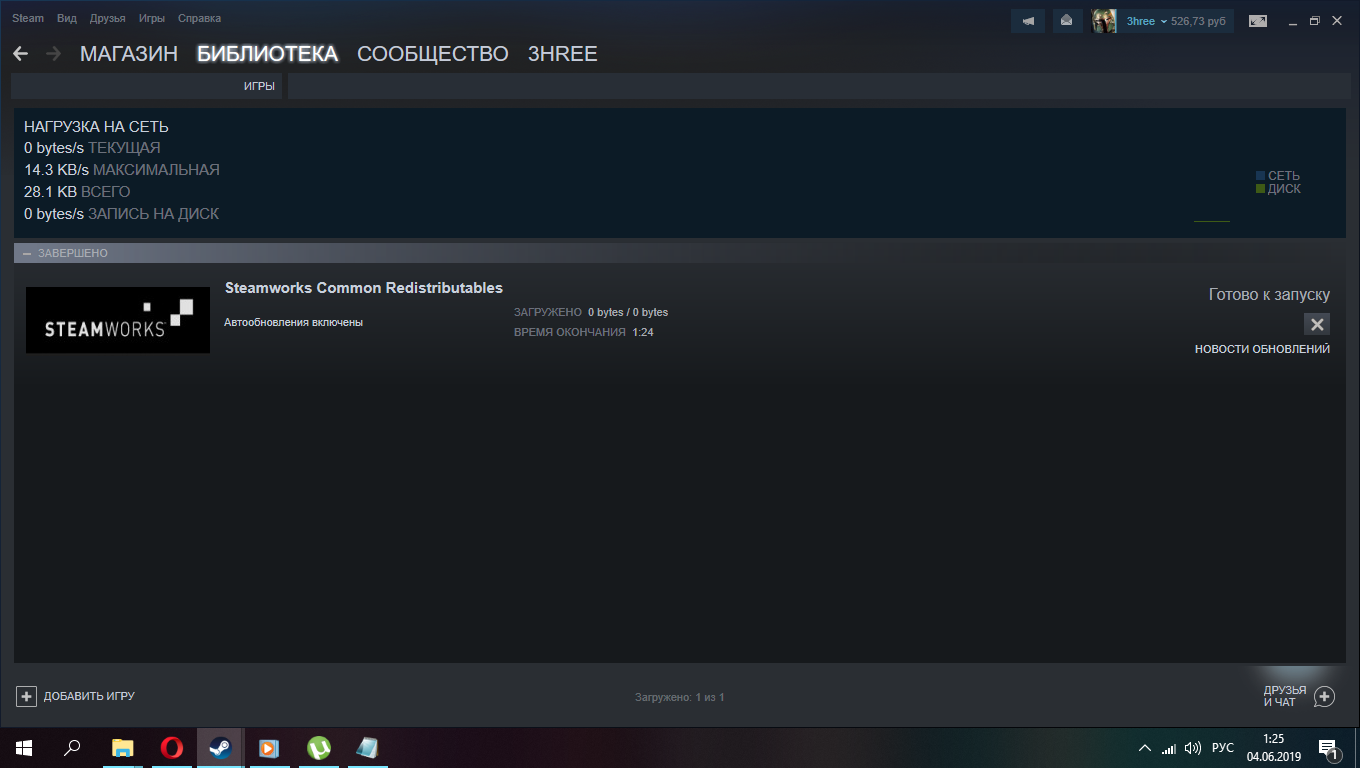Open the Windows notification center
The image size is (1360, 768).
click(x=1329, y=748)
